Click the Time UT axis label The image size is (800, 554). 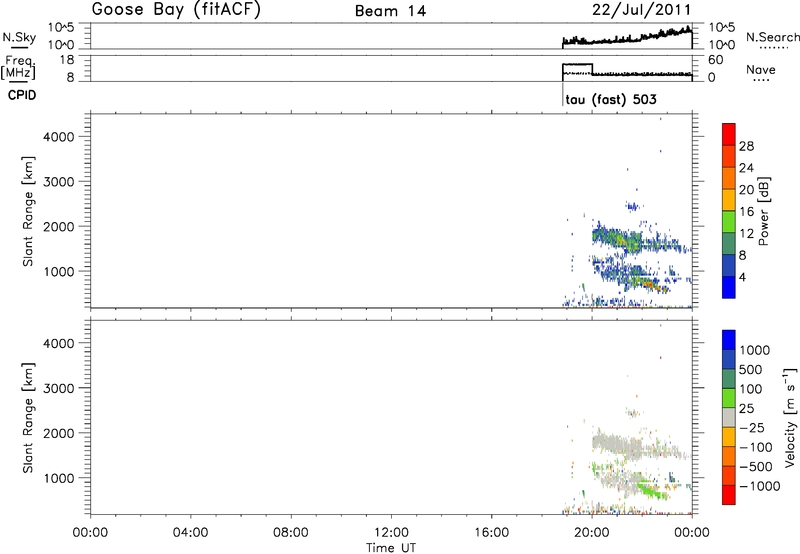click(x=391, y=548)
